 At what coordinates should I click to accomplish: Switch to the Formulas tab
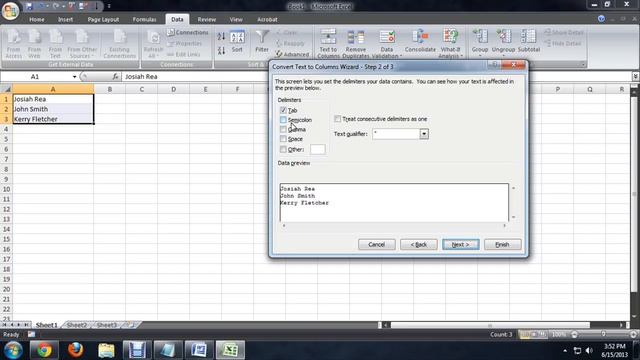(144, 19)
